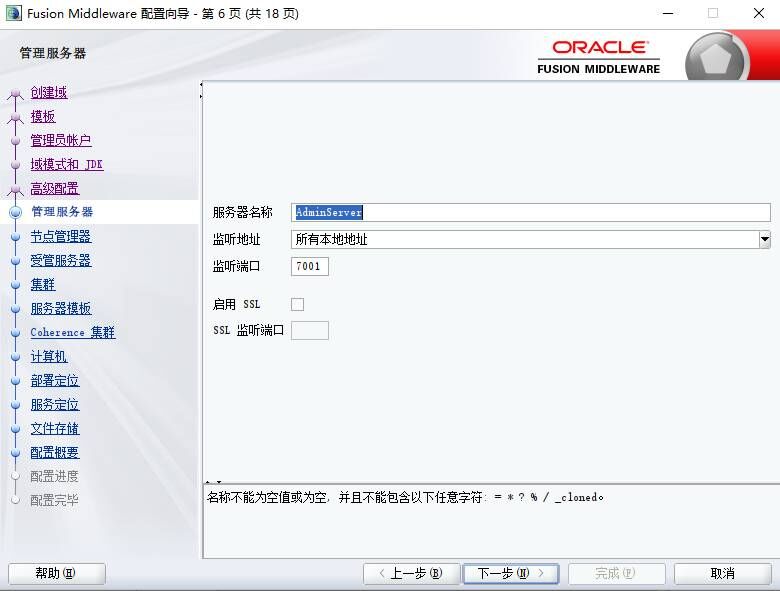
Task: Close the configuration wizard window
Action: [759, 13]
